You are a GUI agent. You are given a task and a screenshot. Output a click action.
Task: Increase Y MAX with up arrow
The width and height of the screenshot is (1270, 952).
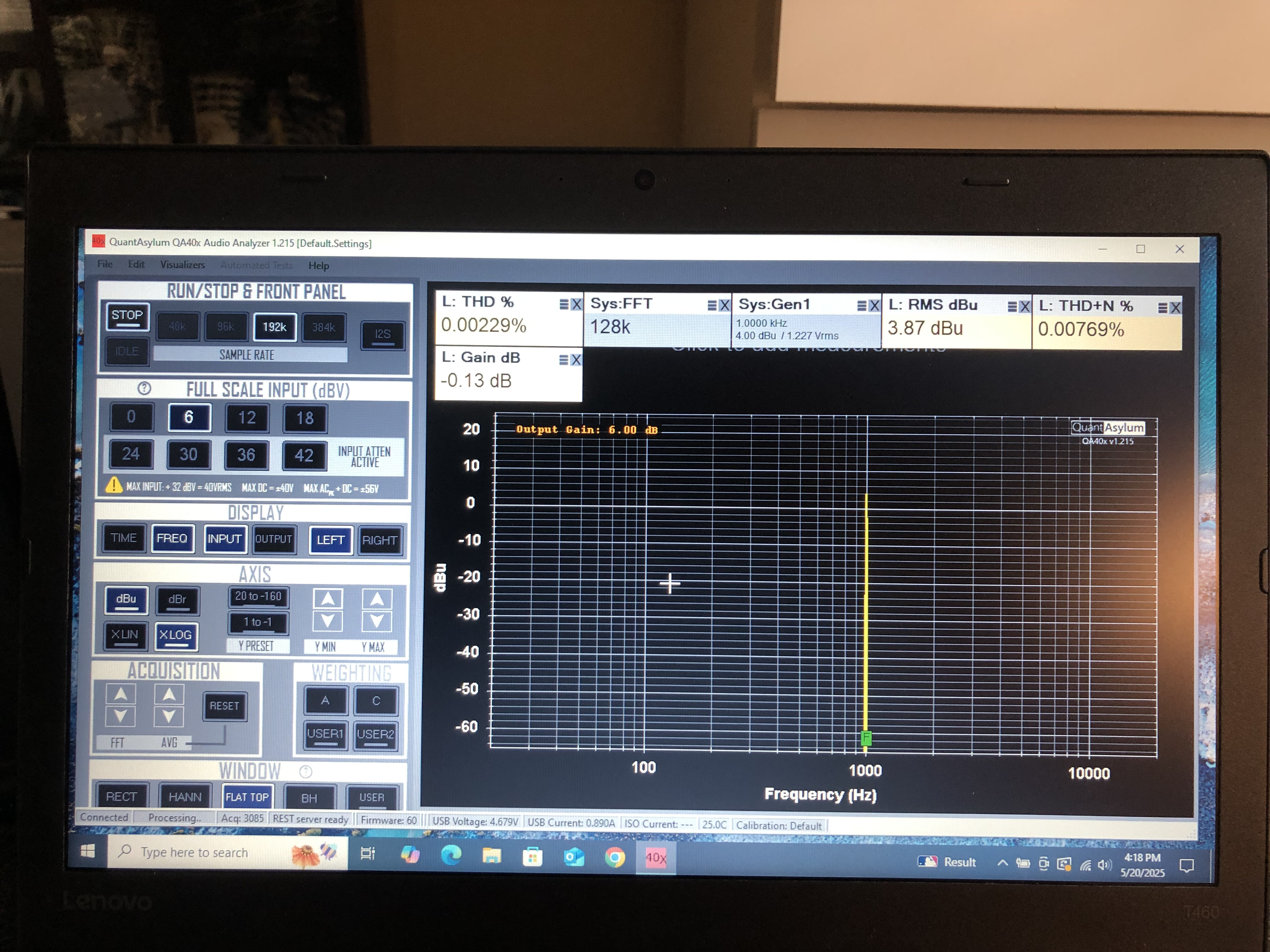point(377,600)
